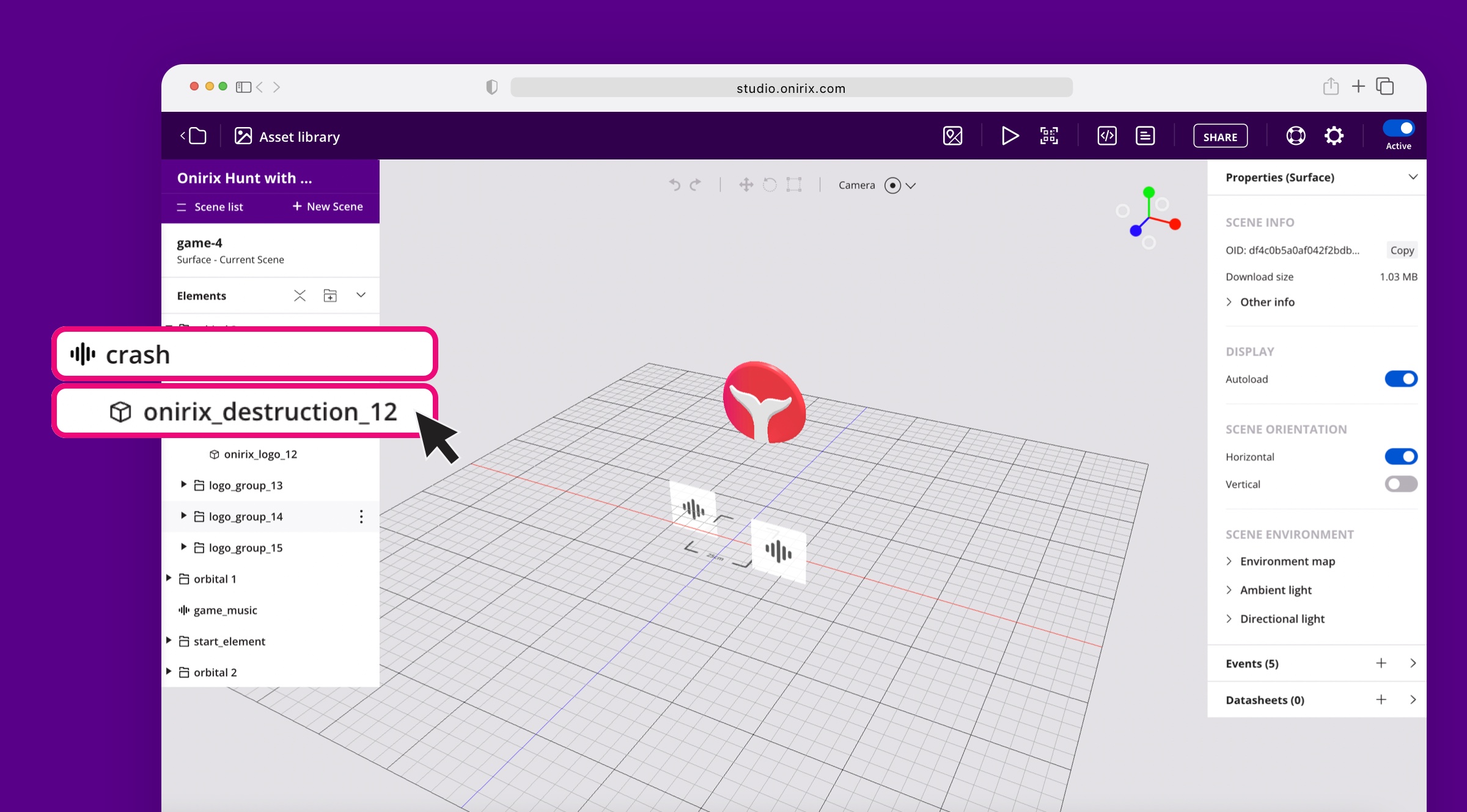The height and width of the screenshot is (812, 1467).
Task: Open the Camera dropdown arrow
Action: coord(911,186)
